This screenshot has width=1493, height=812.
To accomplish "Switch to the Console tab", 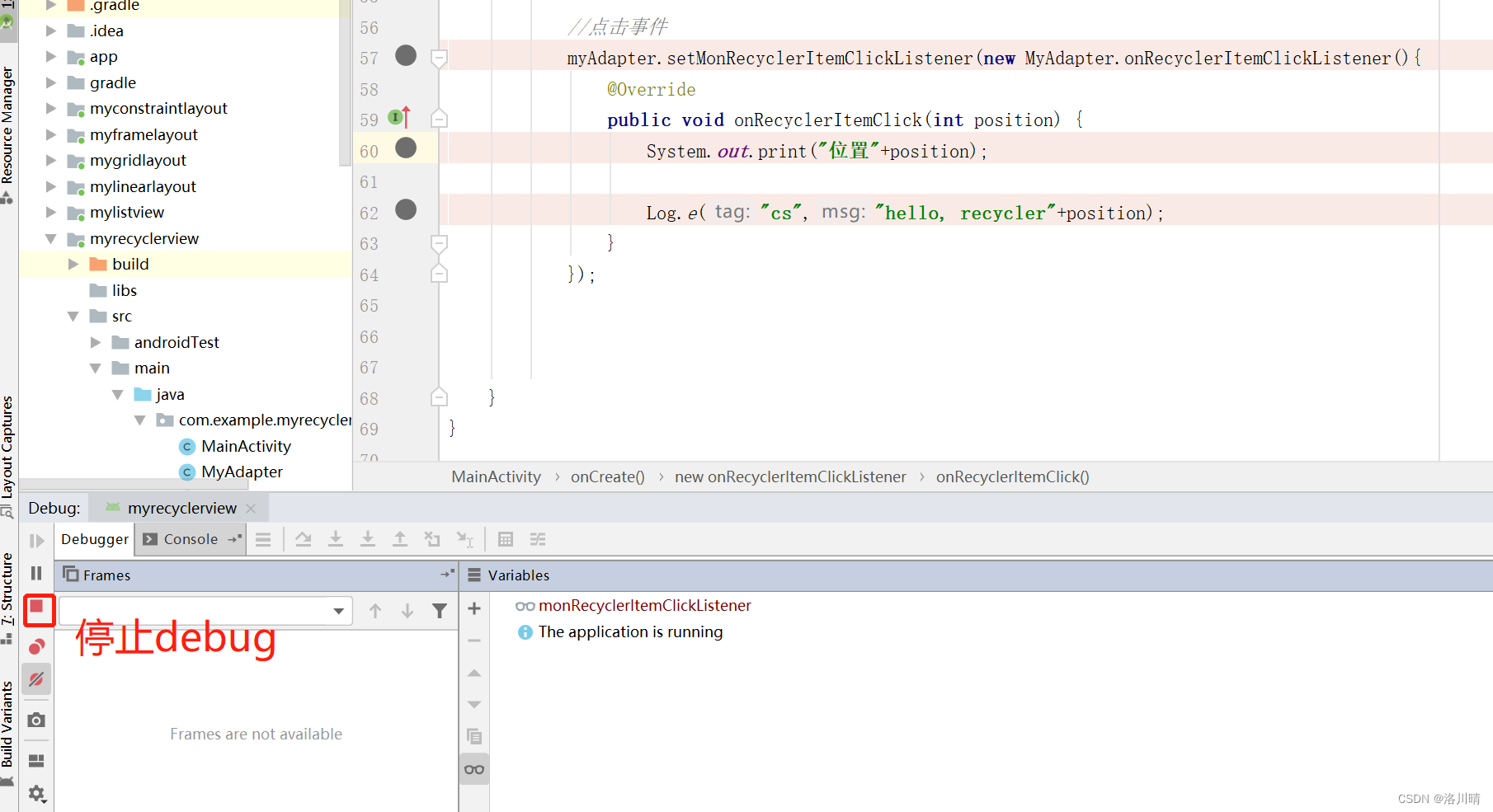I will [191, 539].
